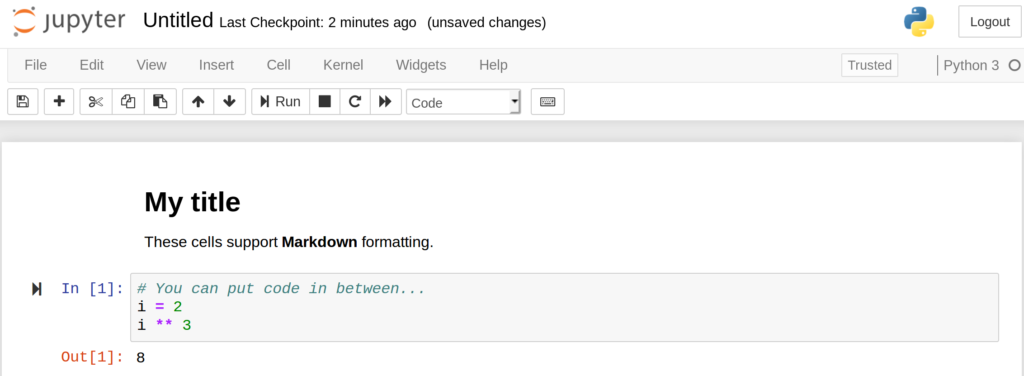
Task: Run this cell using the gutter play icon
Action: 37,289
